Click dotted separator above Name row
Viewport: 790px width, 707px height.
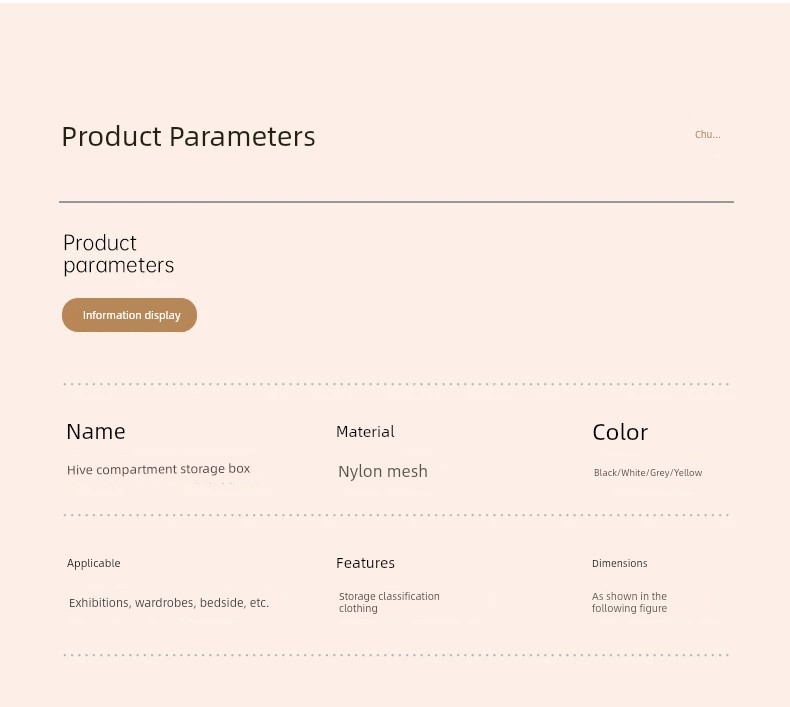click(397, 384)
